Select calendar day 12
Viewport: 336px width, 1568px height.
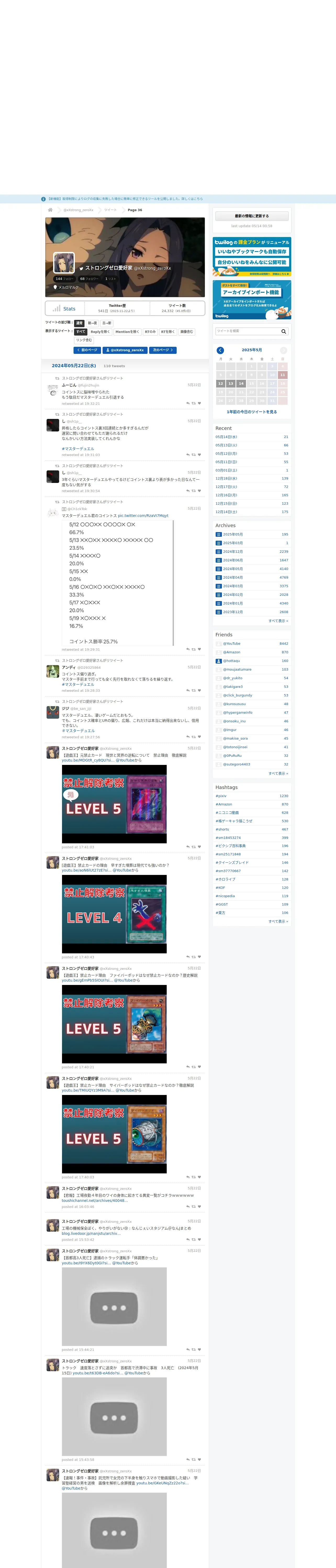click(x=221, y=383)
